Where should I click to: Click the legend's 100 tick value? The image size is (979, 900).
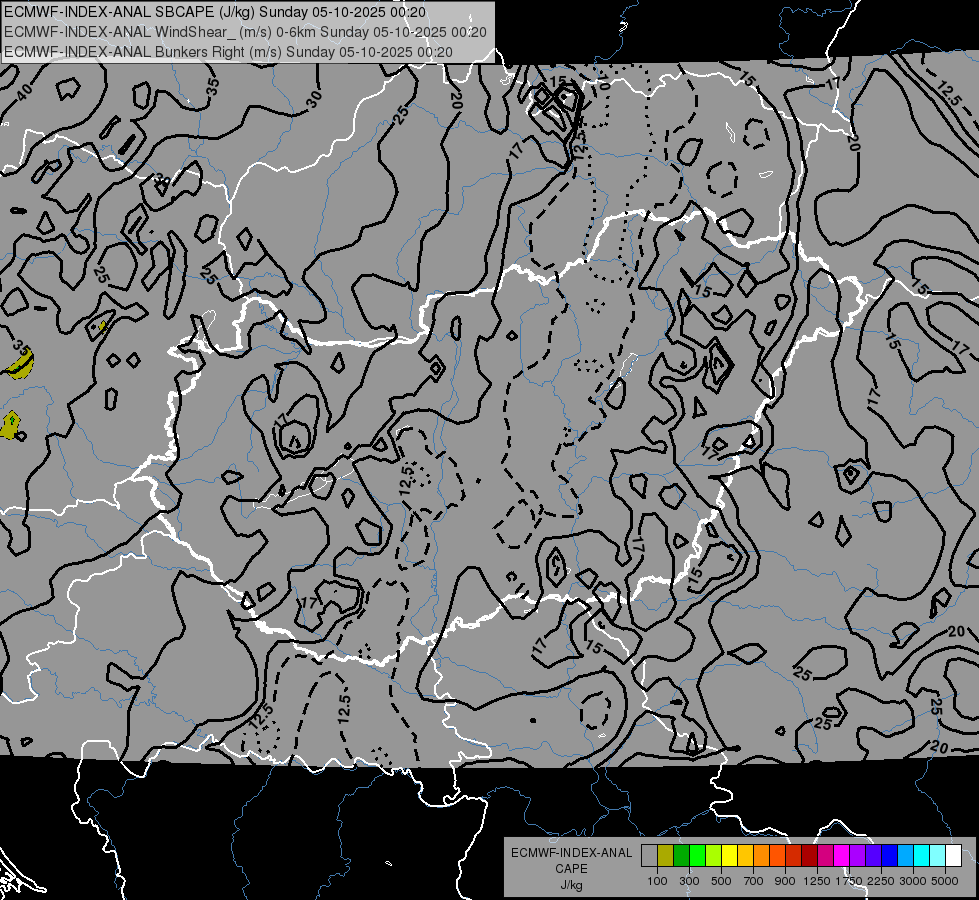coord(657,881)
